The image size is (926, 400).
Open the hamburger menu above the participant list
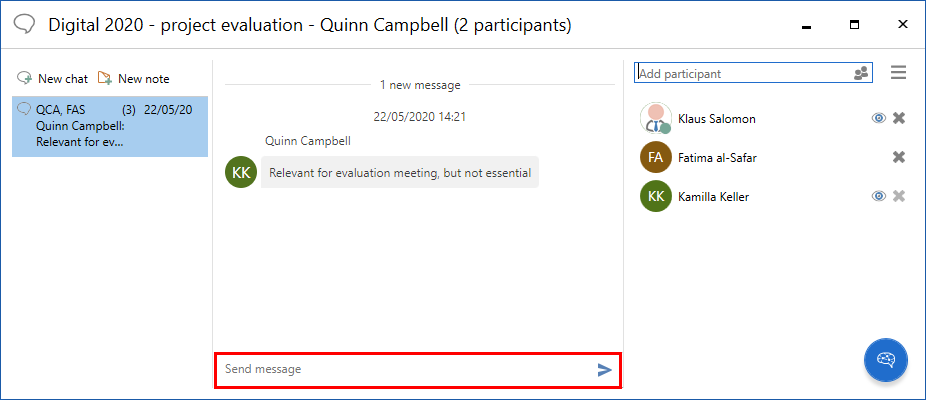[898, 73]
